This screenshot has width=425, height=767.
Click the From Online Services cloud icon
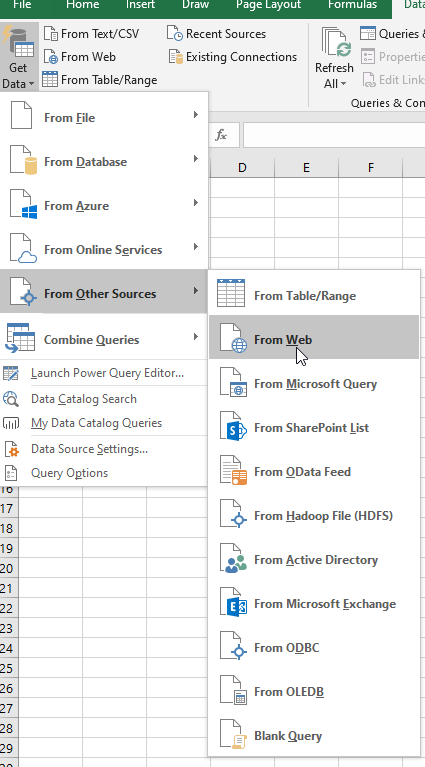coord(27,257)
